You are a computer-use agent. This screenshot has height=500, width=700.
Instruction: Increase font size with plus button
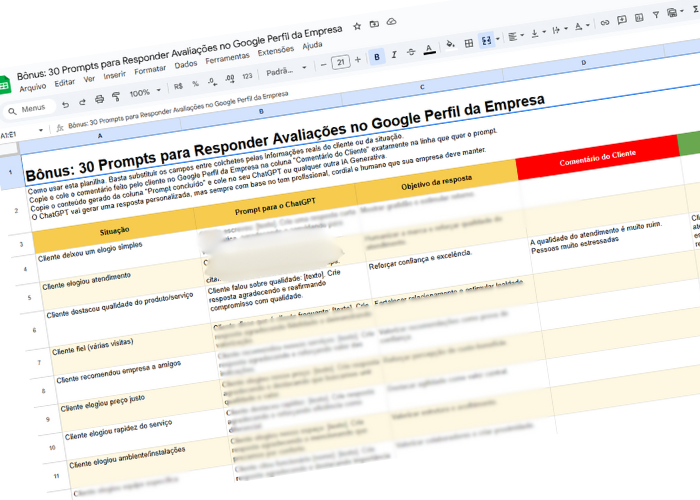[x=358, y=59]
